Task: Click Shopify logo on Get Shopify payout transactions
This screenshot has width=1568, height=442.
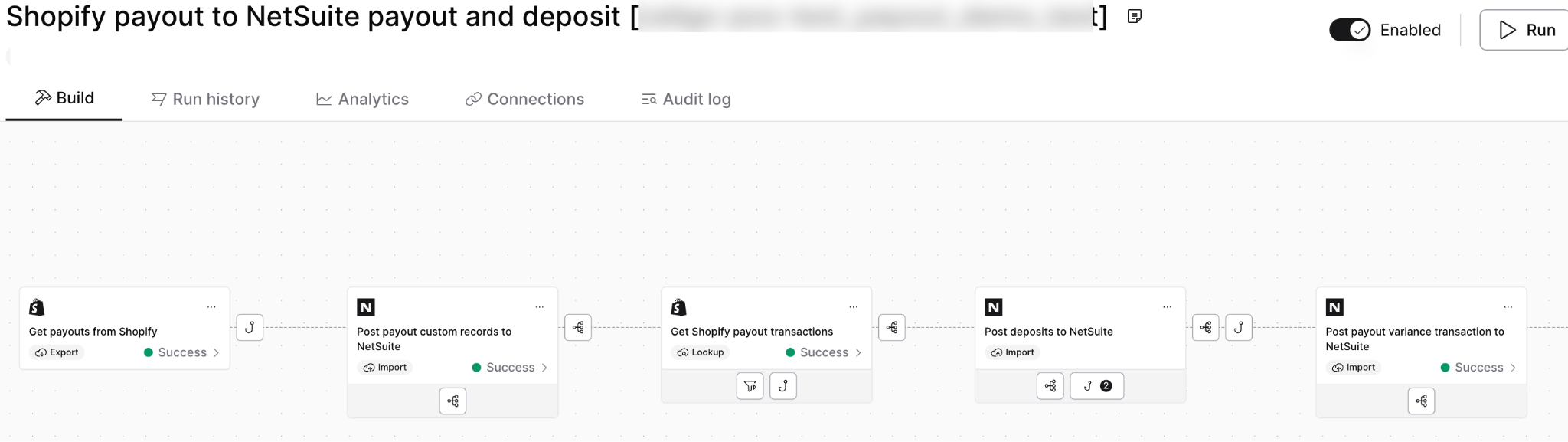Action: (679, 307)
